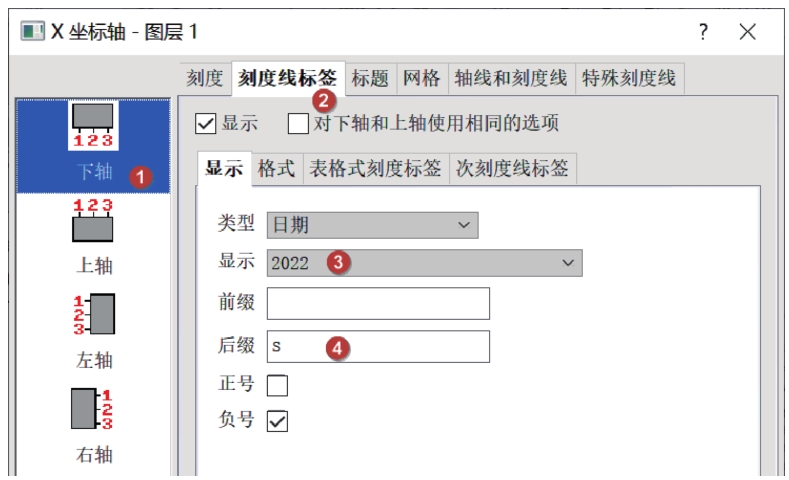Open the 标题 tab
Image resolution: width=789 pixels, height=480 pixels.
click(370, 78)
